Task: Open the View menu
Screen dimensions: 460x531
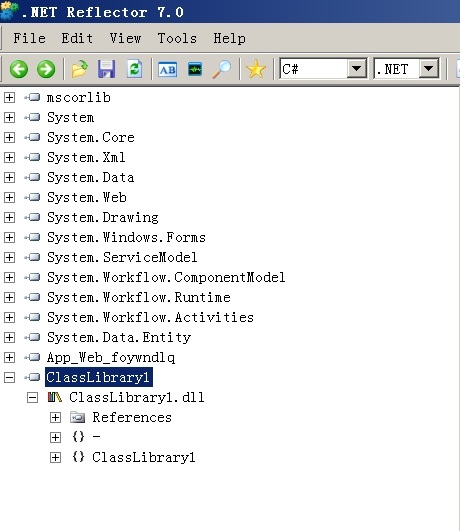Action: click(x=125, y=38)
